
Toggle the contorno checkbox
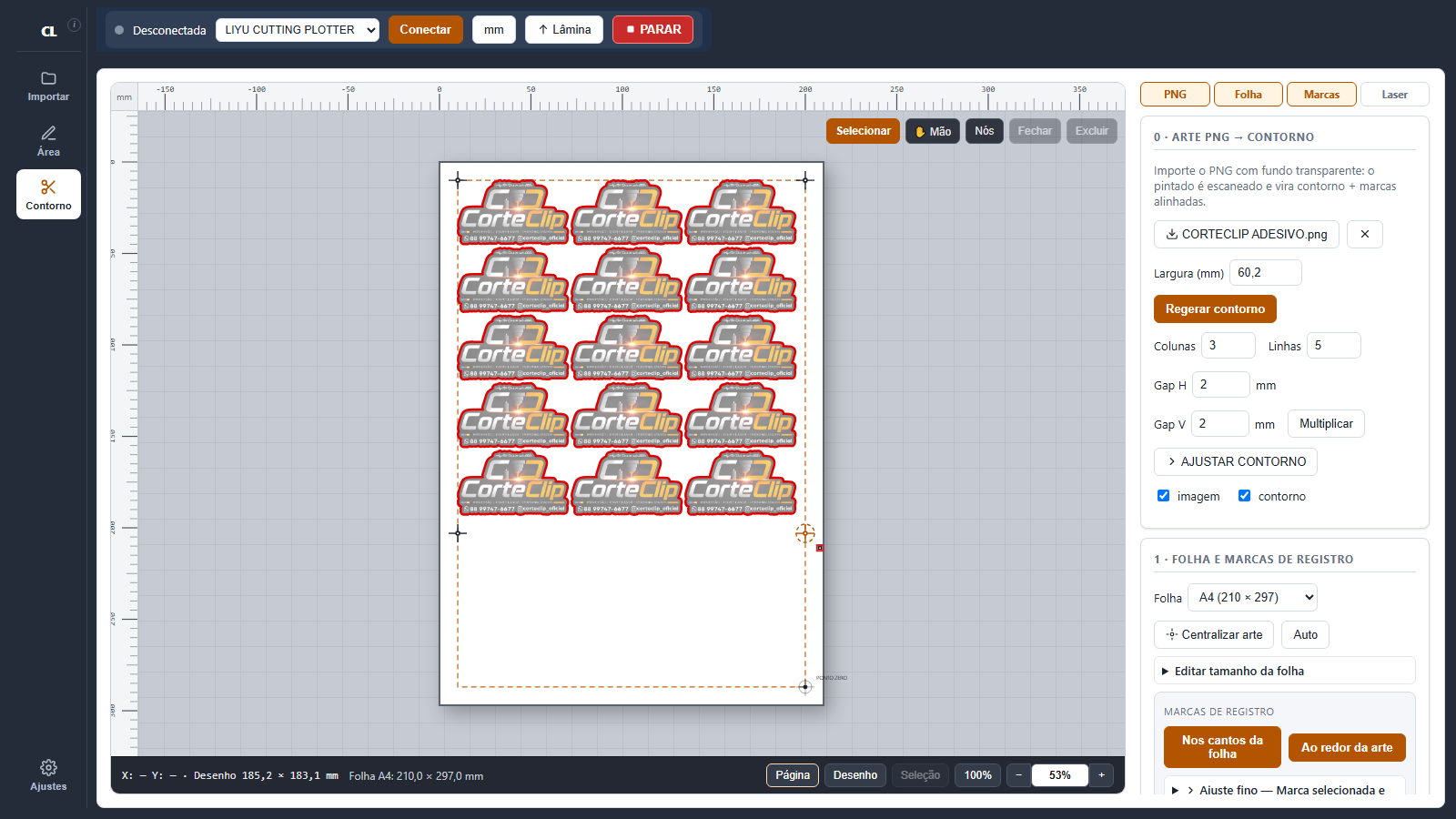[x=1244, y=495]
